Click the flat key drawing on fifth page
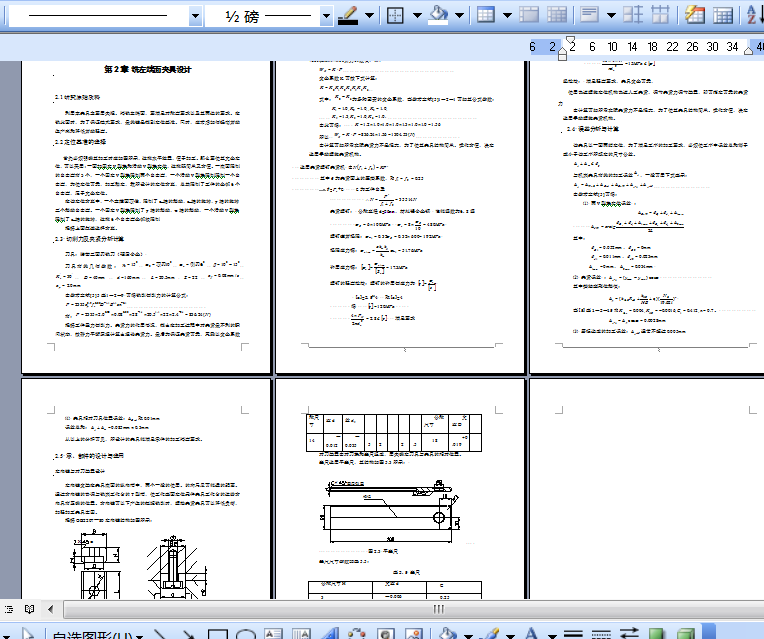 [390, 512]
